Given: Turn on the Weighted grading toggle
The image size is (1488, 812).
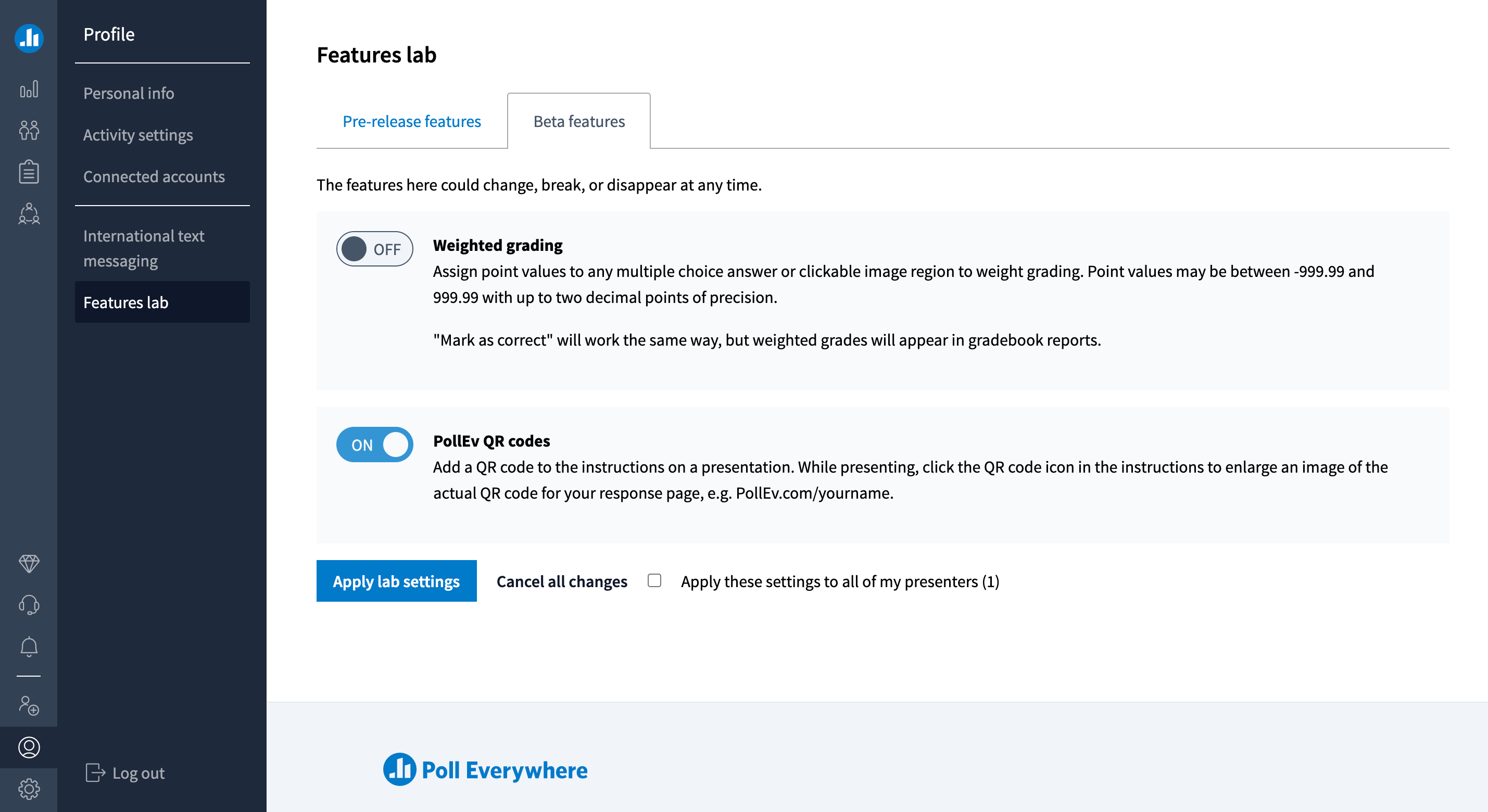Looking at the screenshot, I should pos(374,249).
